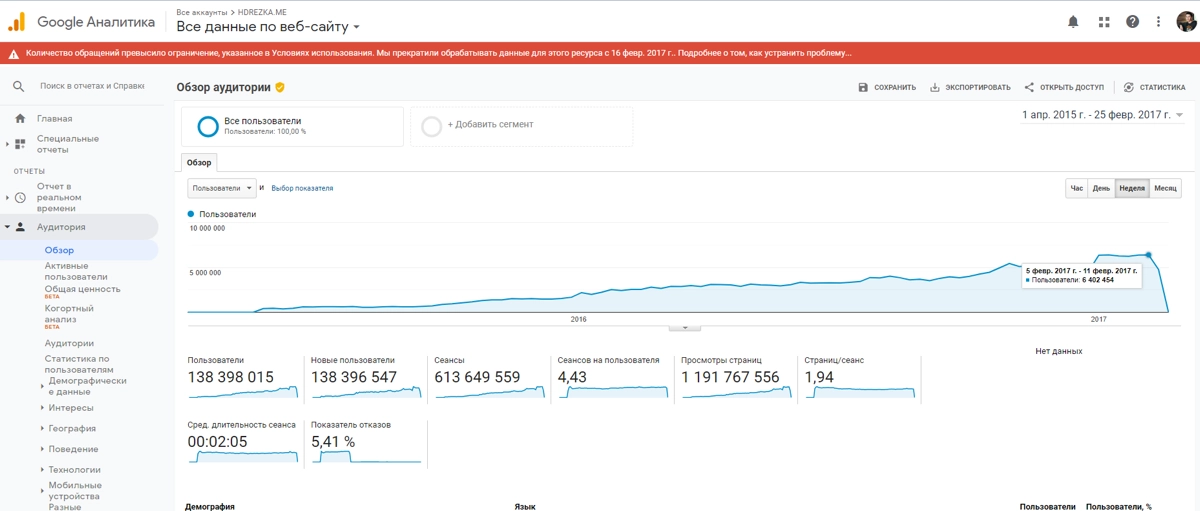Click the help question mark icon

tap(1132, 21)
